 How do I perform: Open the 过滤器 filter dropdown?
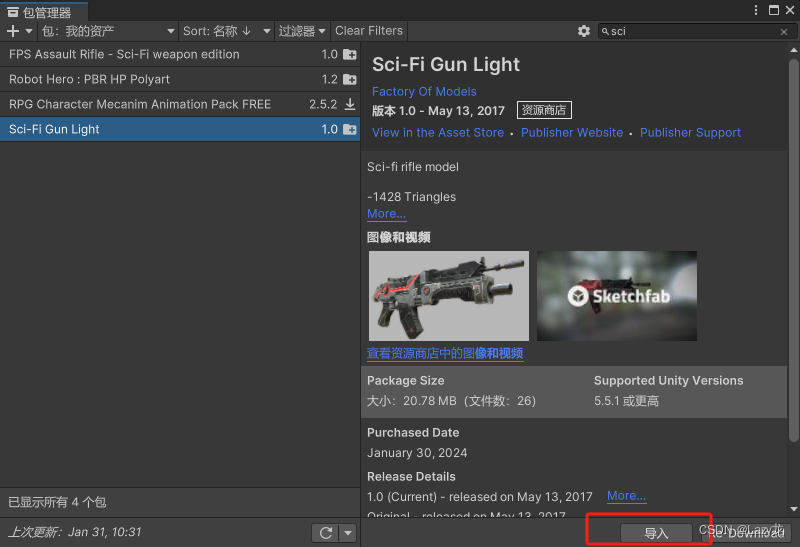[x=302, y=31]
